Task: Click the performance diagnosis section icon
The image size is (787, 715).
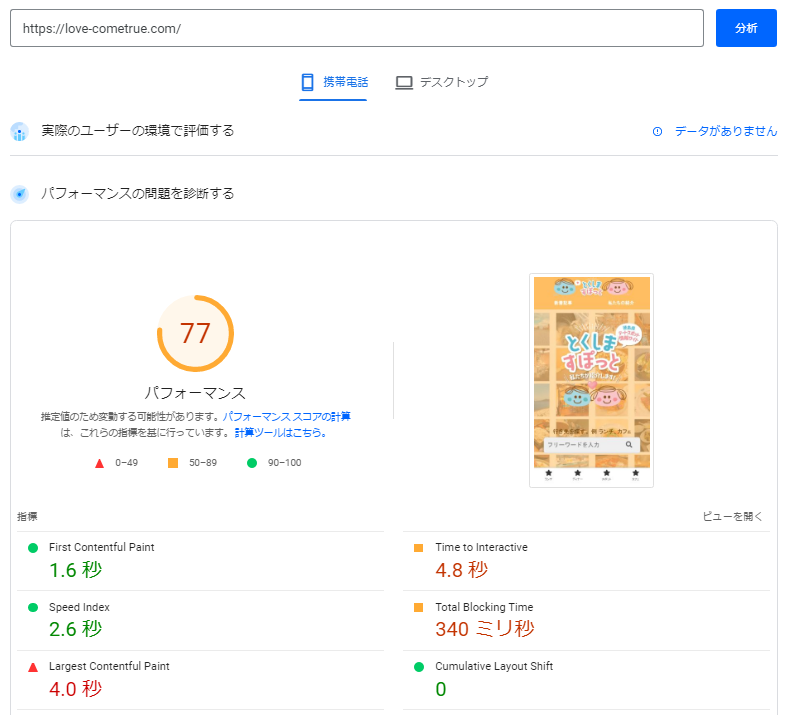Action: point(19,194)
